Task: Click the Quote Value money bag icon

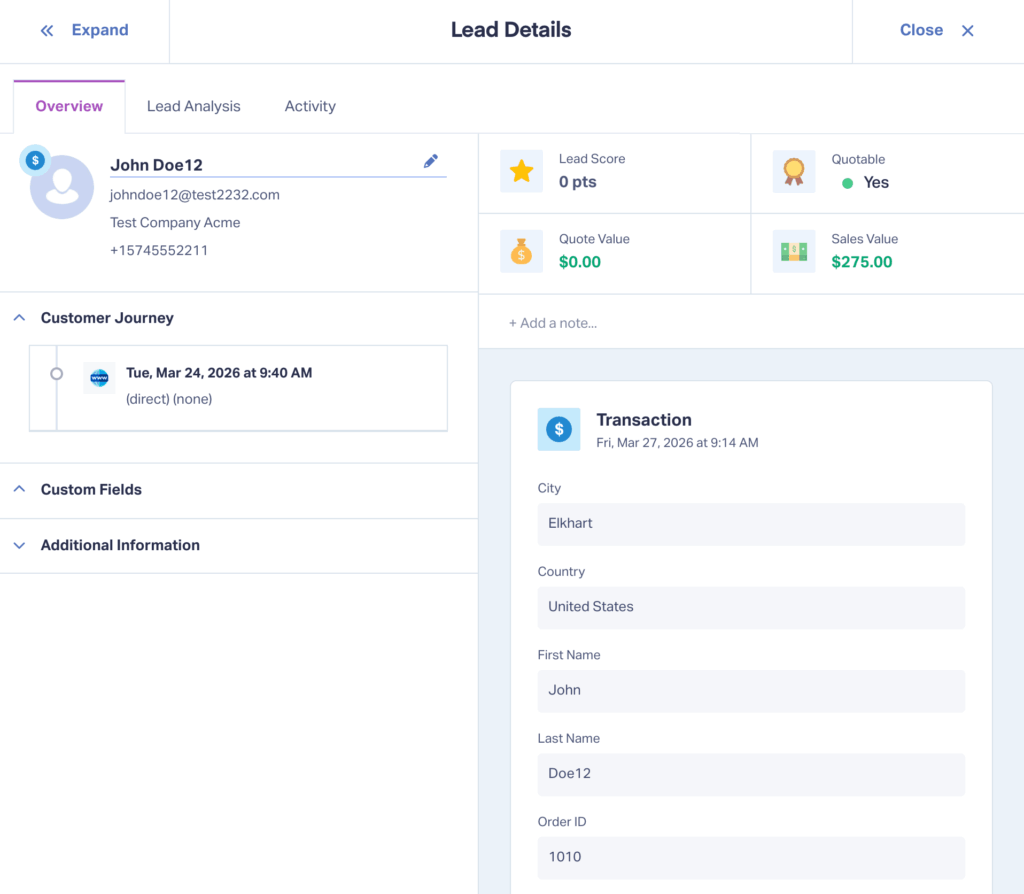Action: pos(520,252)
